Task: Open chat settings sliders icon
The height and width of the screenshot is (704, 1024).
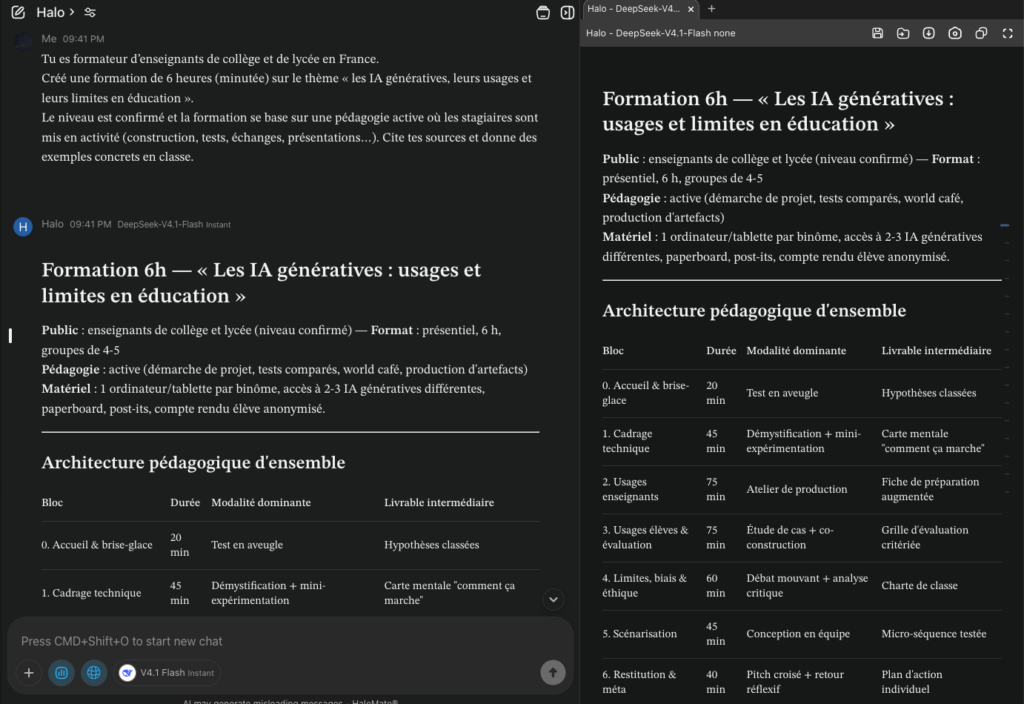Action: pos(90,12)
